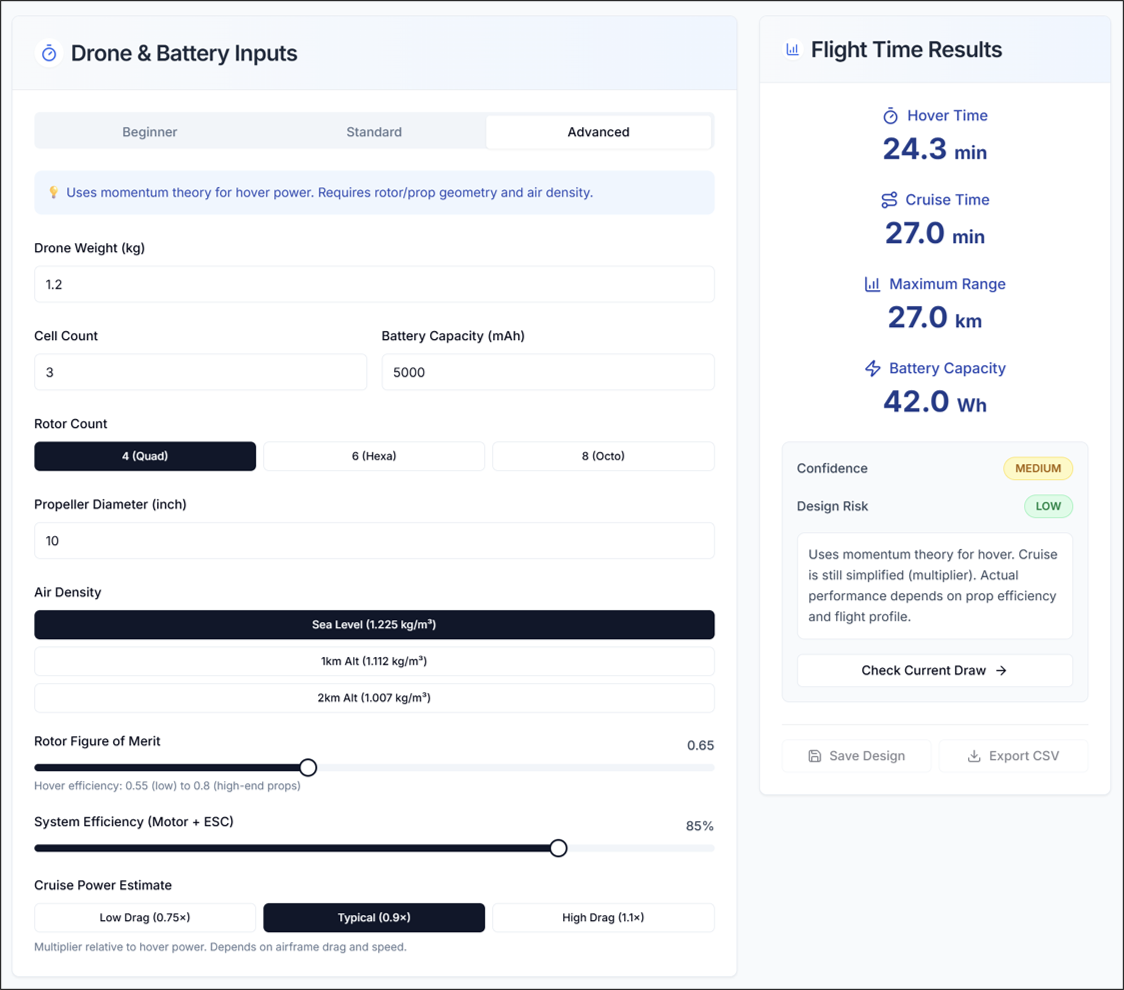Viewport: 1124px width, 990px height.
Task: Click the Maximum Range chart icon
Action: [872, 284]
